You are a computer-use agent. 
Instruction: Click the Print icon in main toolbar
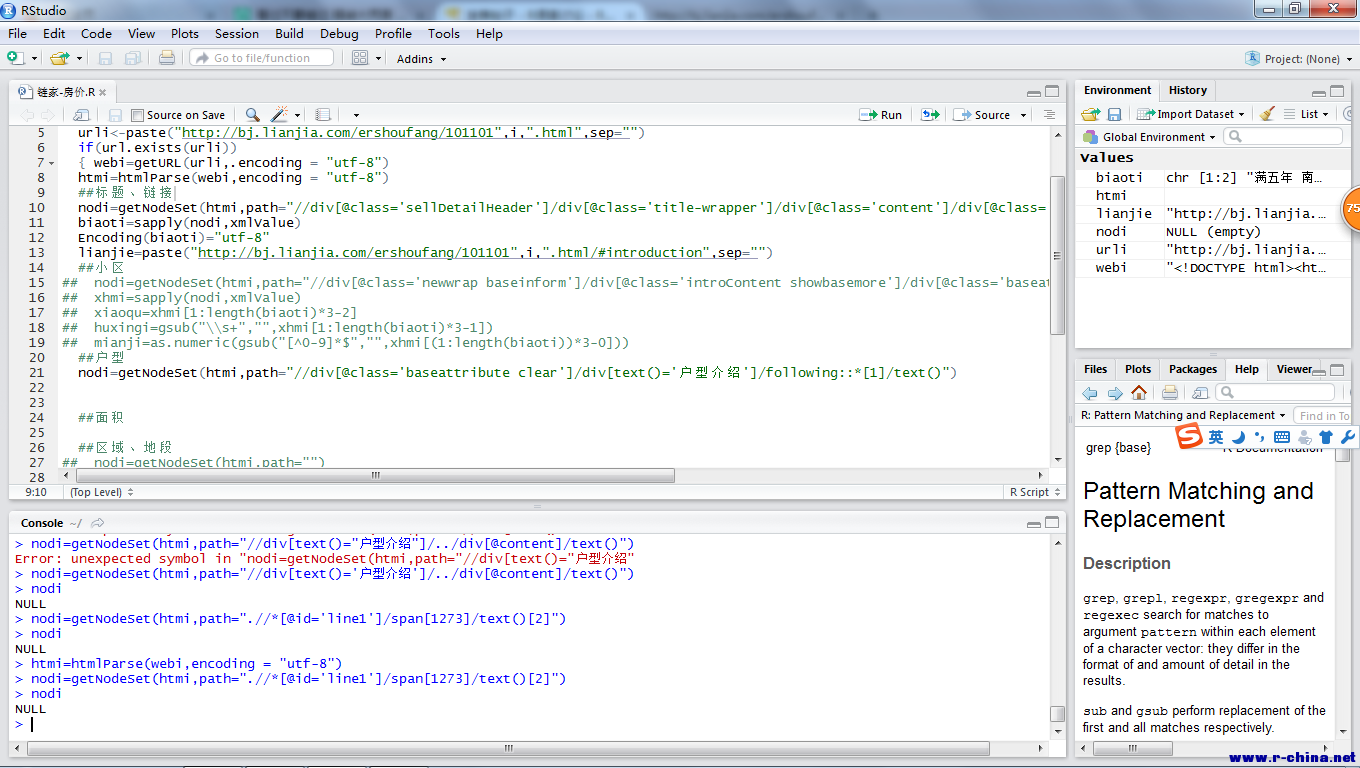[x=167, y=58]
